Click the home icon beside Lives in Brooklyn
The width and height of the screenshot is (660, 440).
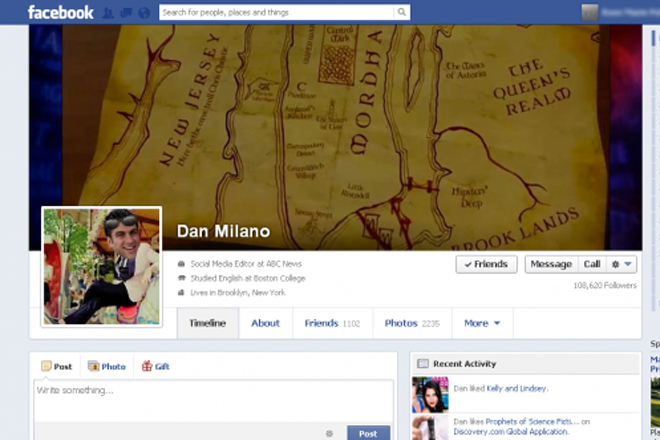[x=181, y=292]
